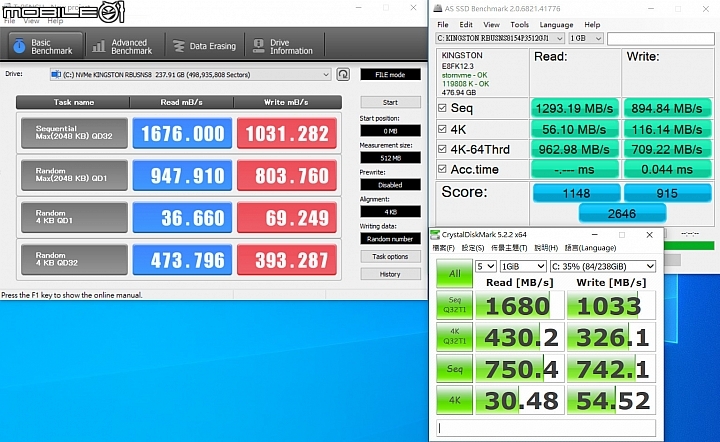
Task: Open the 佈景主題(T) menu in CrystalDiskMark
Action: pos(509,248)
